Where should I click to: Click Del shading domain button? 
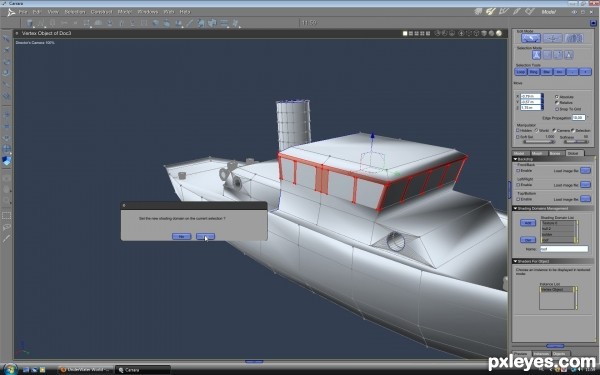pyautogui.click(x=528, y=240)
